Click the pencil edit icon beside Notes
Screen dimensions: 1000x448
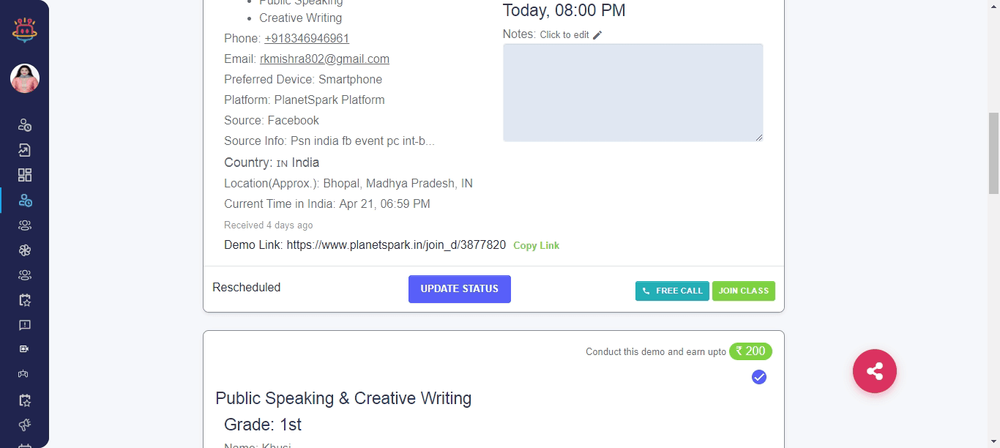597,35
